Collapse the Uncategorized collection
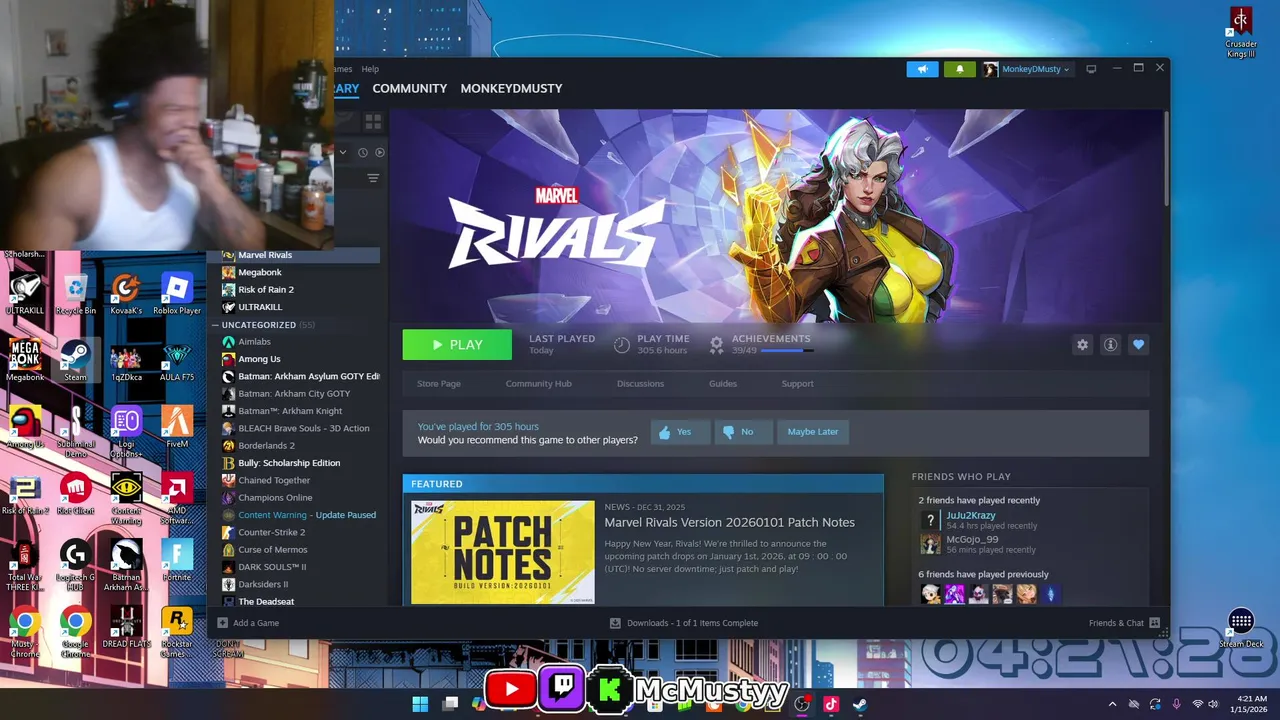This screenshot has height=720, width=1280. (x=215, y=325)
